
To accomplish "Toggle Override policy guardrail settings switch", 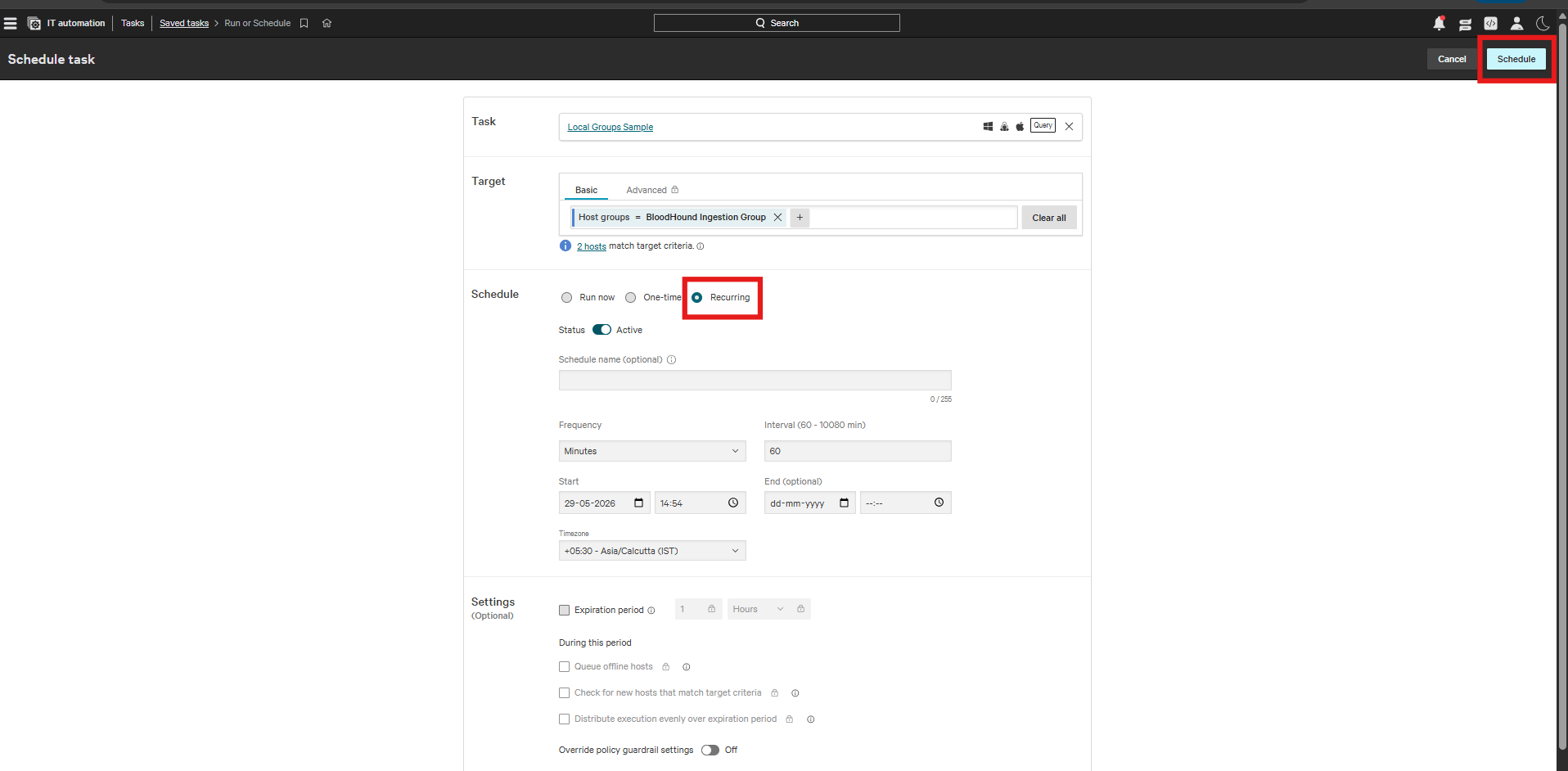I will pos(710,750).
